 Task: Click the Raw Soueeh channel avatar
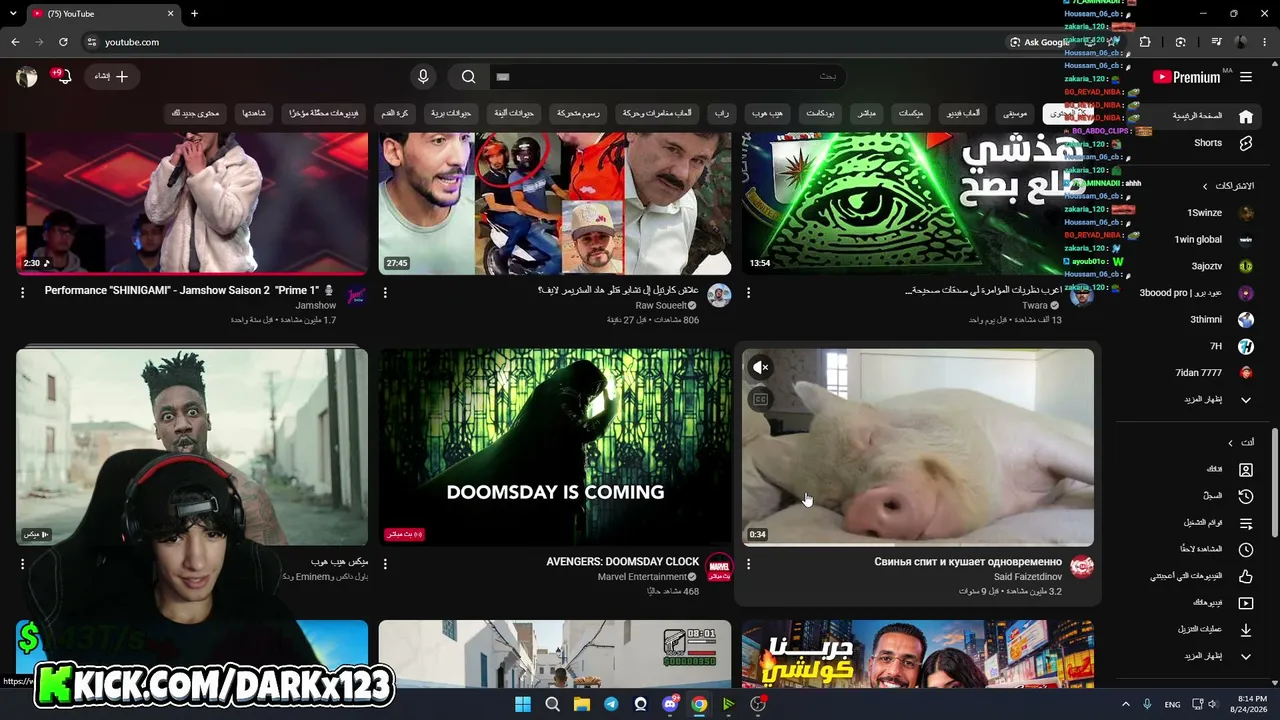click(719, 296)
